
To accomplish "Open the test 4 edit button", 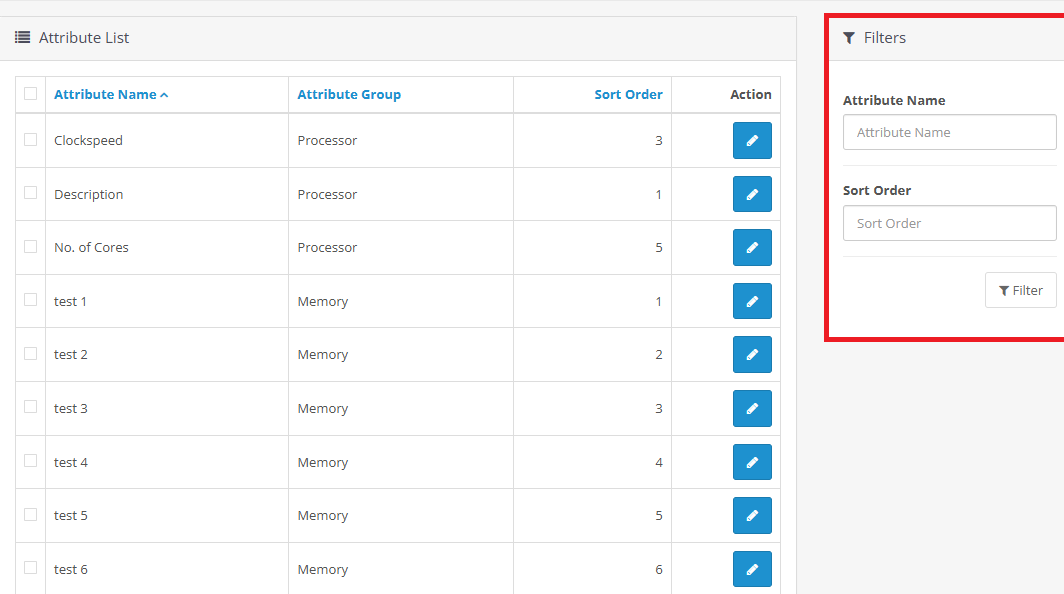I will pos(752,462).
